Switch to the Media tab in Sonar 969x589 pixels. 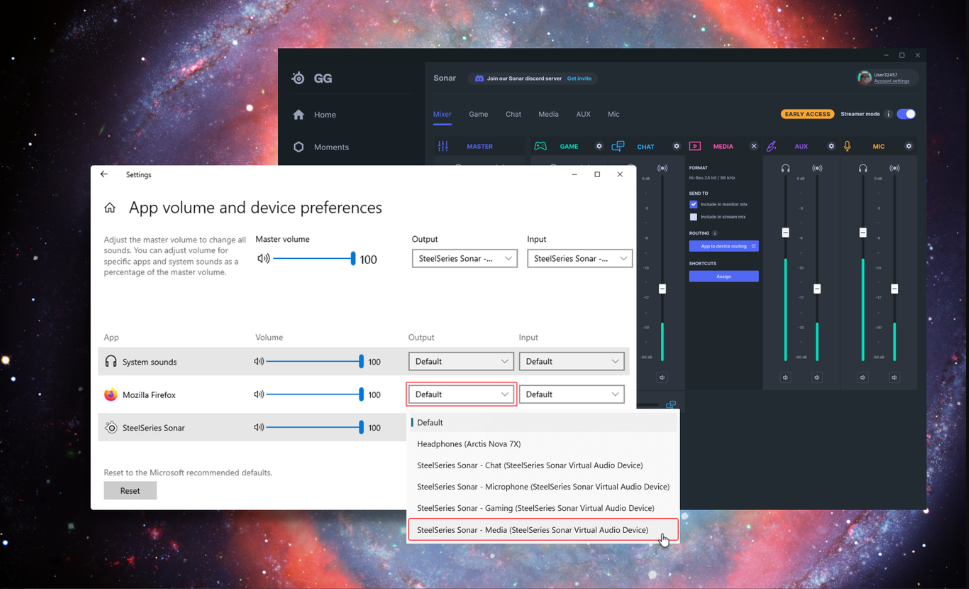click(x=548, y=114)
